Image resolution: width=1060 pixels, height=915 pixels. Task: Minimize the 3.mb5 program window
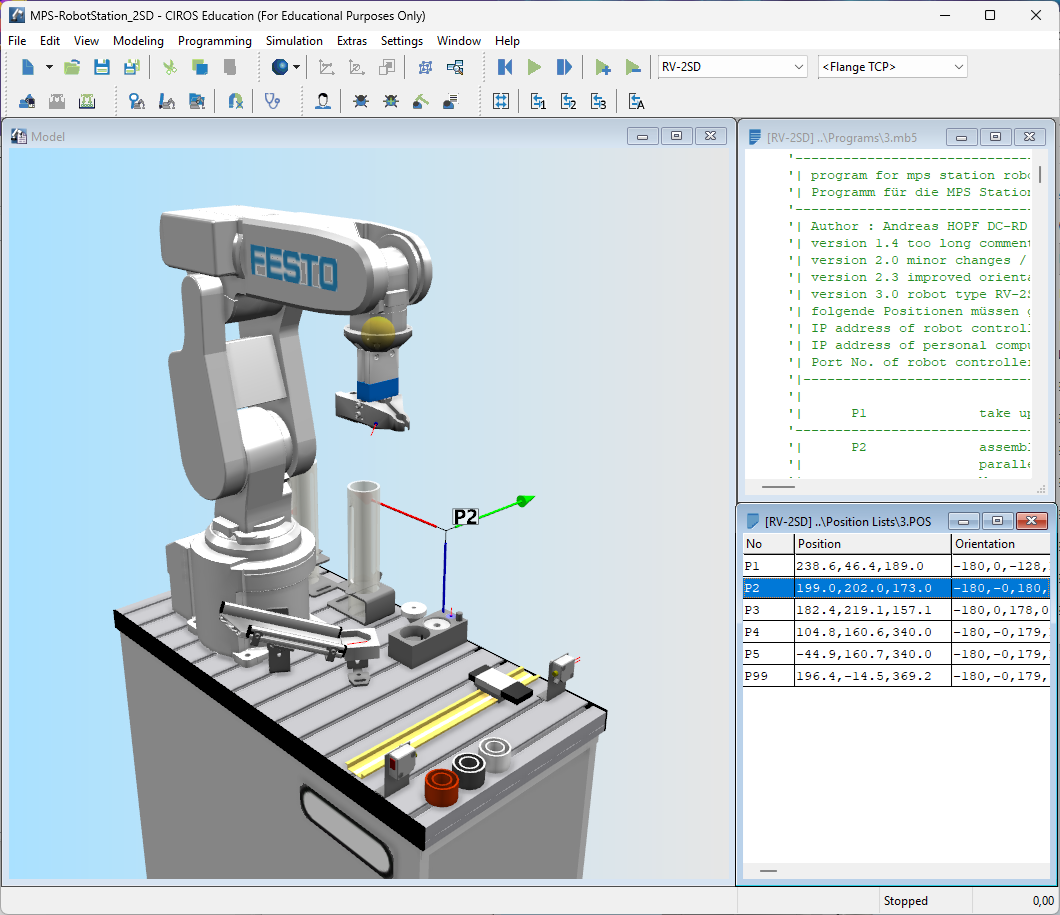pyautogui.click(x=961, y=137)
